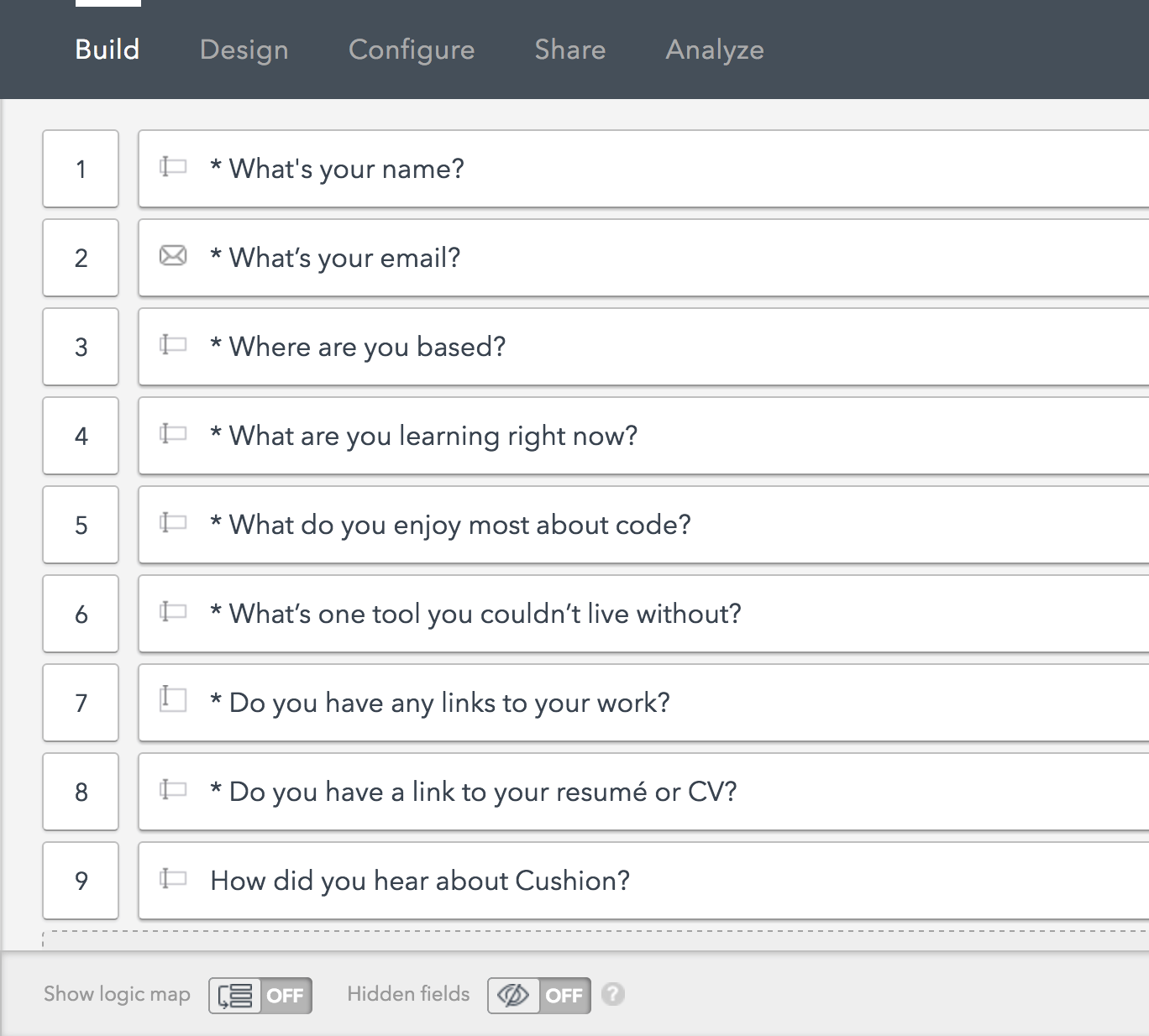This screenshot has width=1149, height=1036.
Task: Click question number 9 box
Action: 81,881
